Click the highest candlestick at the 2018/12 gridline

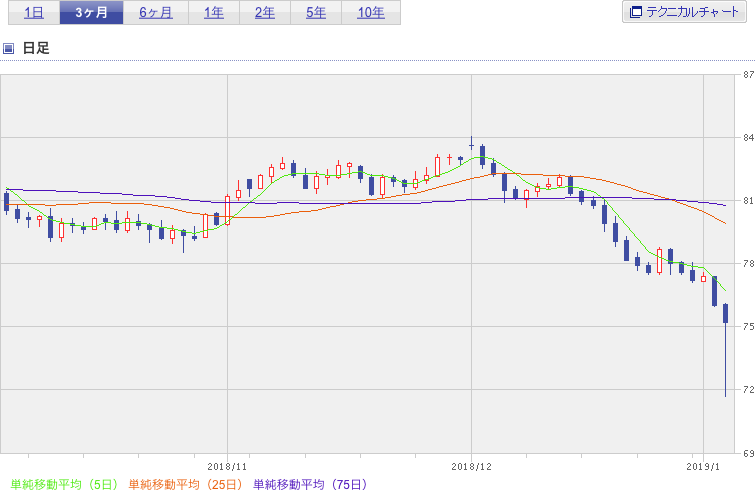click(x=471, y=143)
